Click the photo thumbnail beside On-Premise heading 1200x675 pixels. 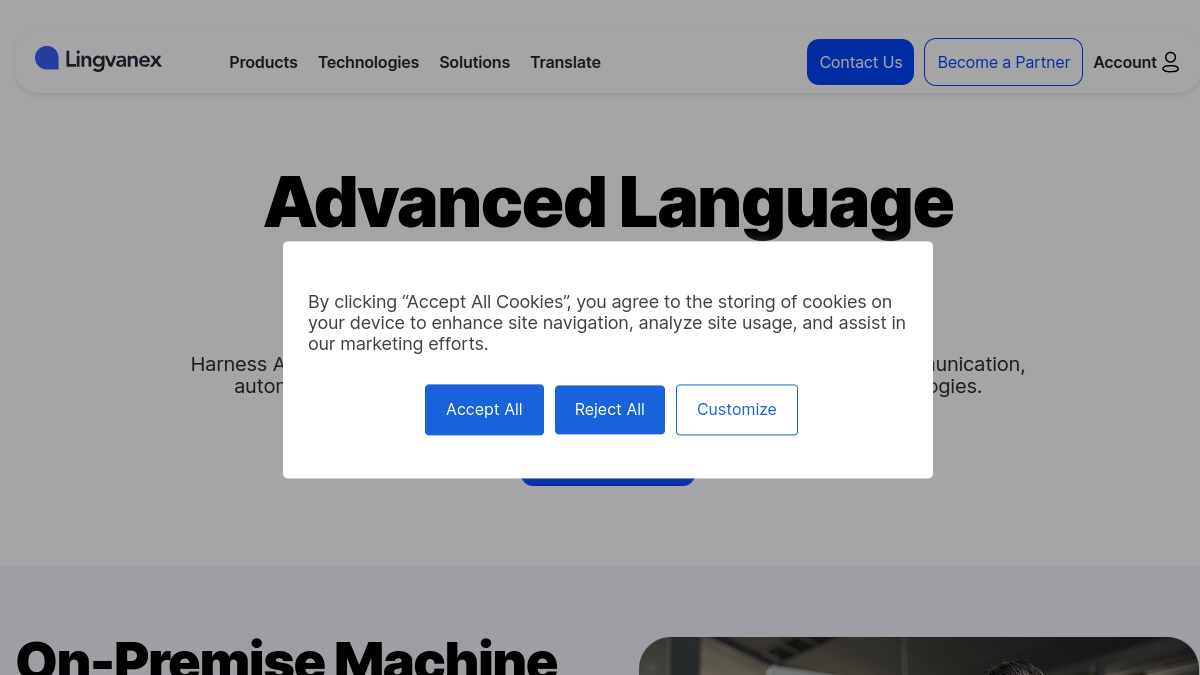918,656
